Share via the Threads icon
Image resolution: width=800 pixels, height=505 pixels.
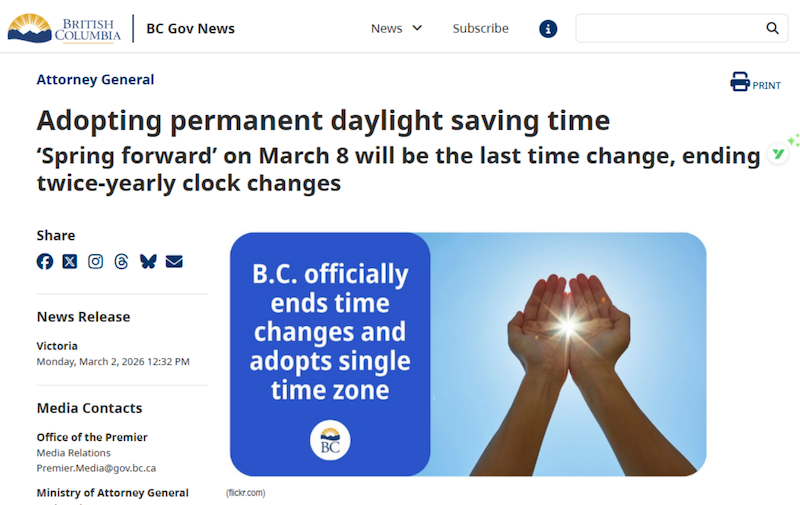pyautogui.click(x=122, y=261)
